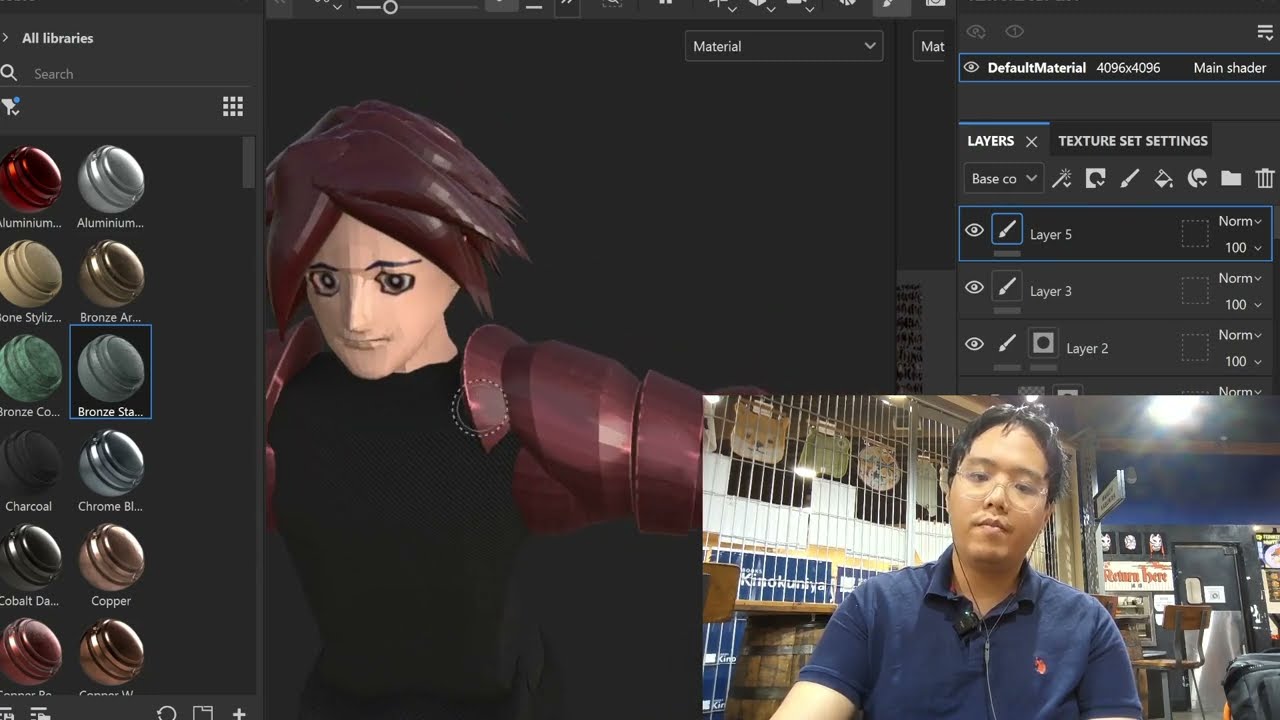Click the camera icon in top toolbar
This screenshot has width=1280, height=720.
coord(936,5)
